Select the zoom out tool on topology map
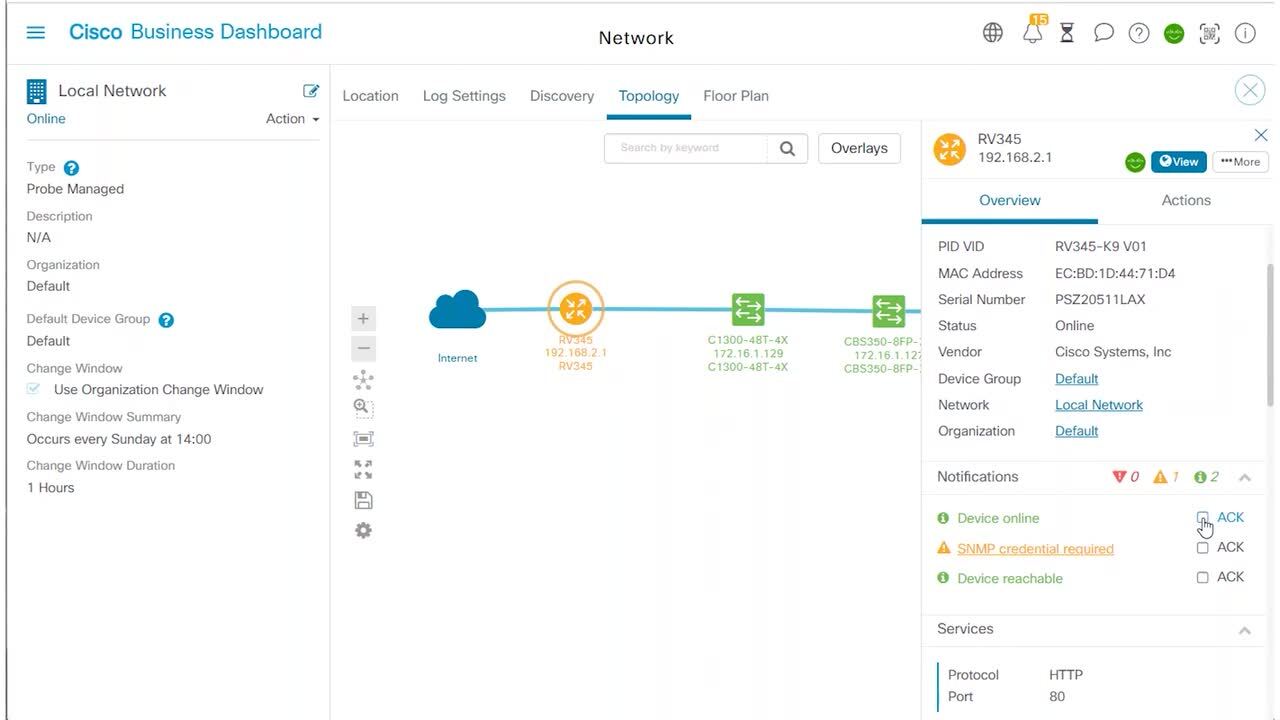The image size is (1280, 720). tap(363, 348)
